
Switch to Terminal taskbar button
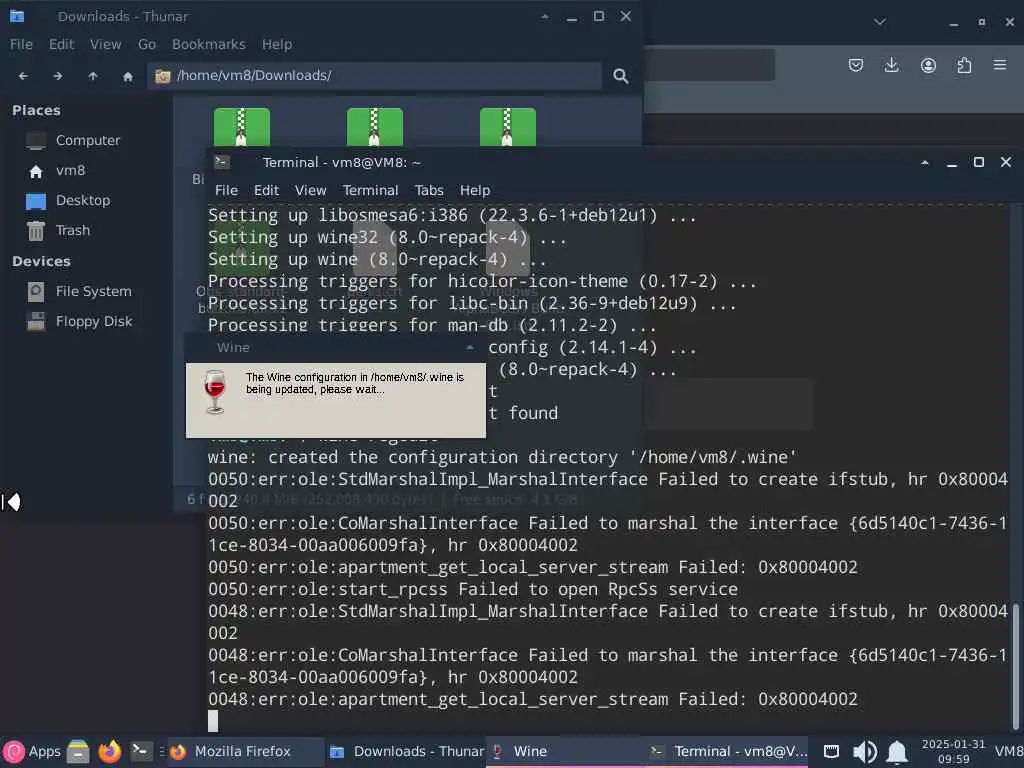pyautogui.click(x=727, y=752)
